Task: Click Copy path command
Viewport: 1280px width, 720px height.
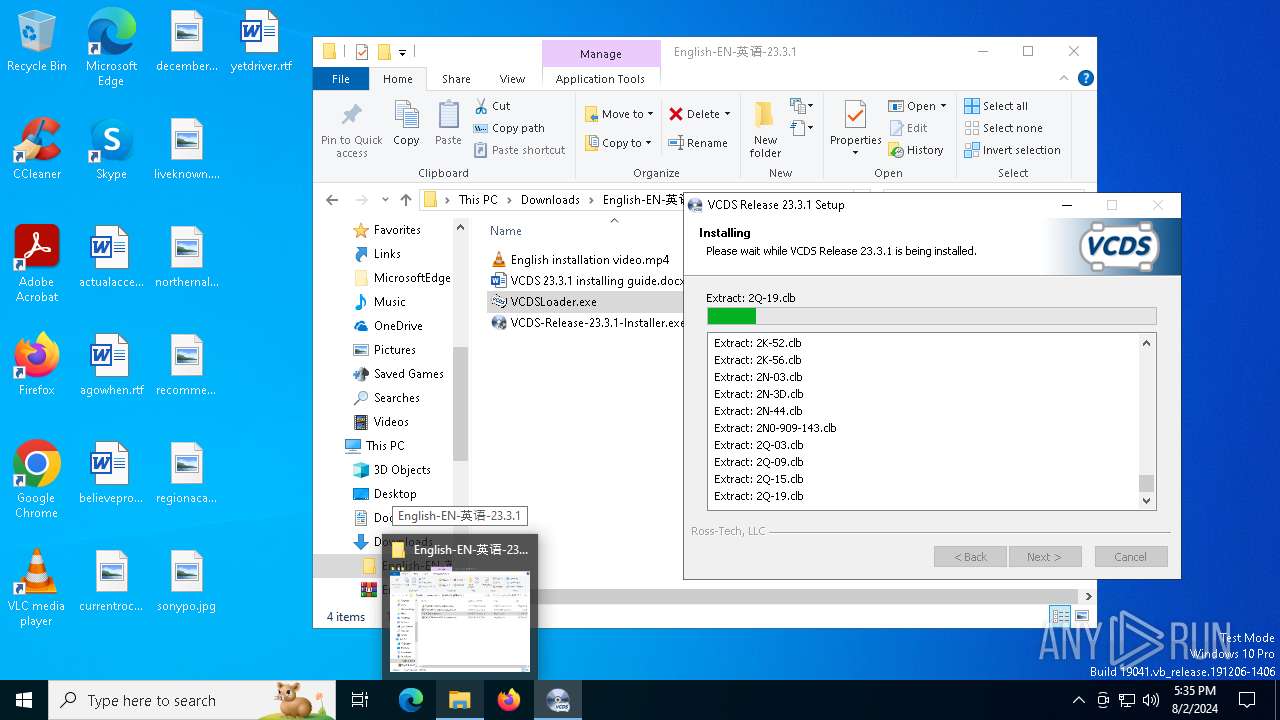Action: [x=509, y=128]
